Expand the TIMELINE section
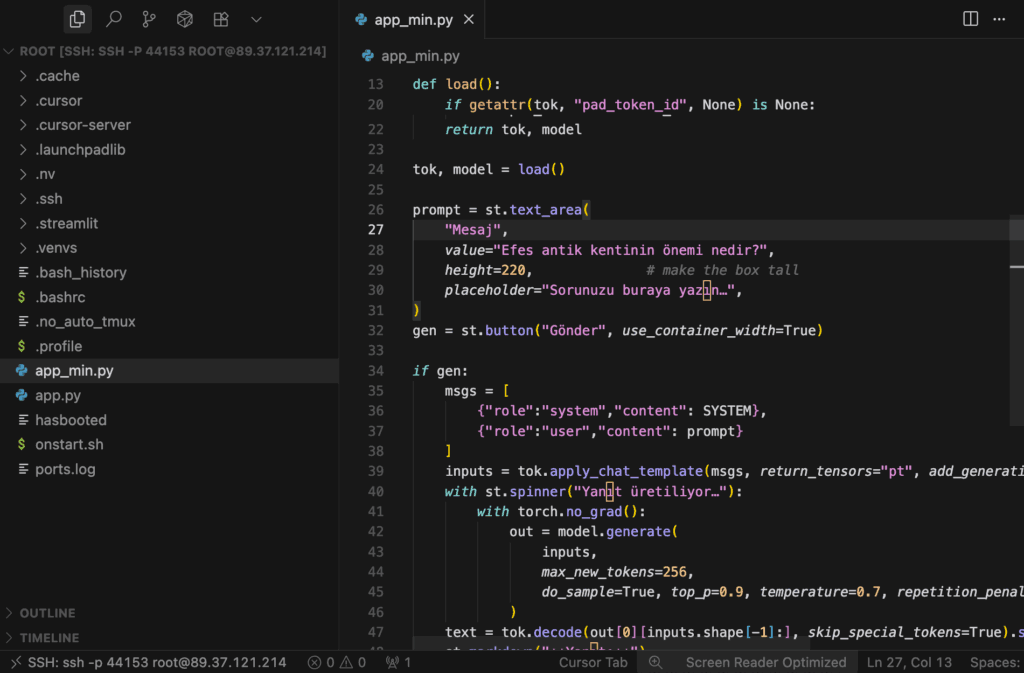1024x673 pixels. 49,638
